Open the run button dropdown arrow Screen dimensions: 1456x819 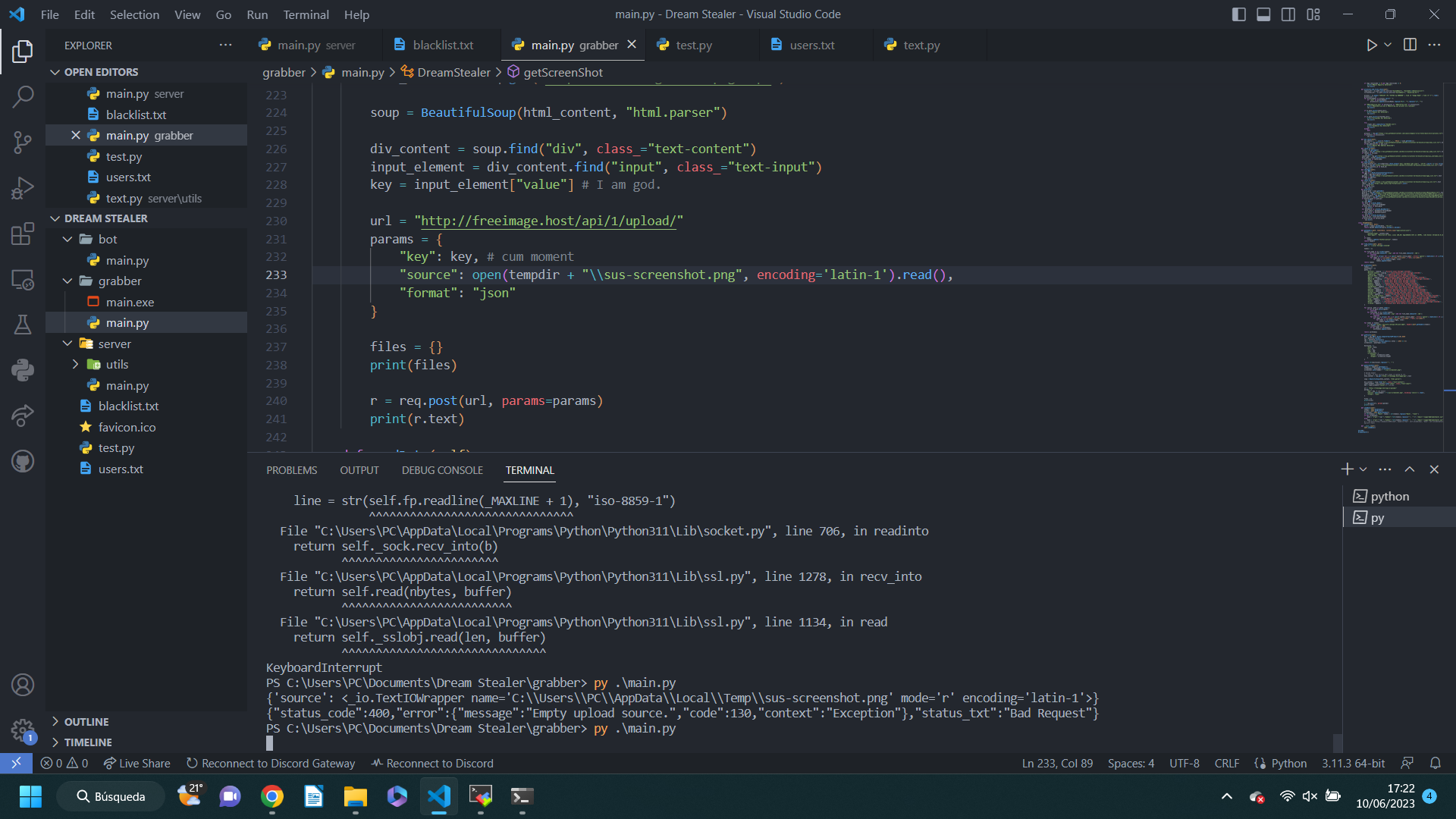[x=1388, y=45]
